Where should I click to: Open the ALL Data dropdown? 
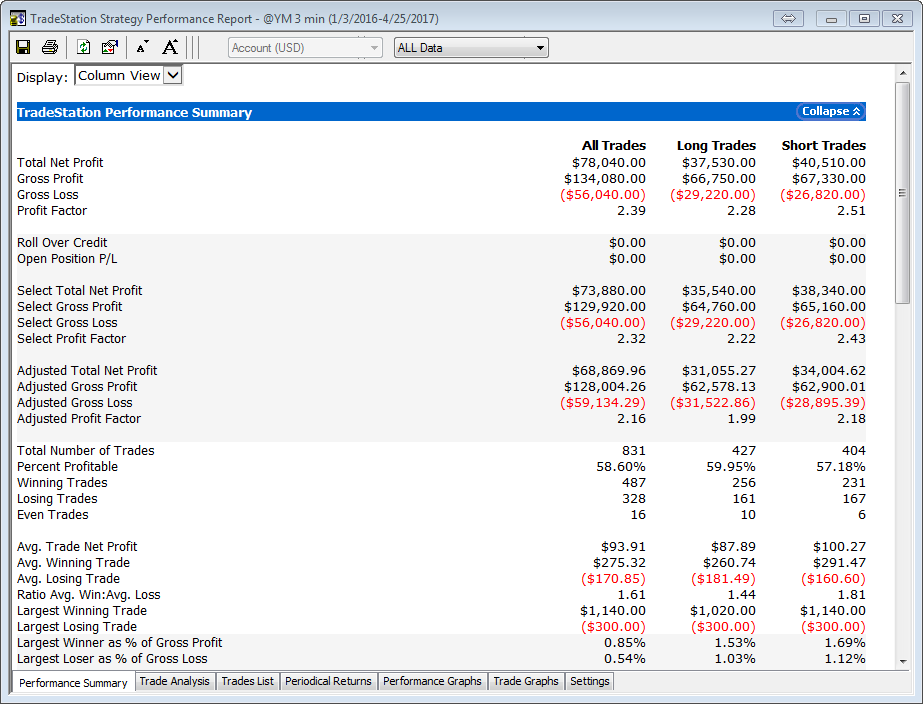click(x=471, y=47)
